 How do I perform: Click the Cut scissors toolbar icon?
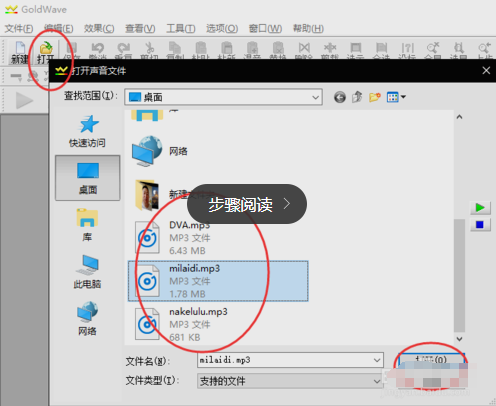point(149,50)
